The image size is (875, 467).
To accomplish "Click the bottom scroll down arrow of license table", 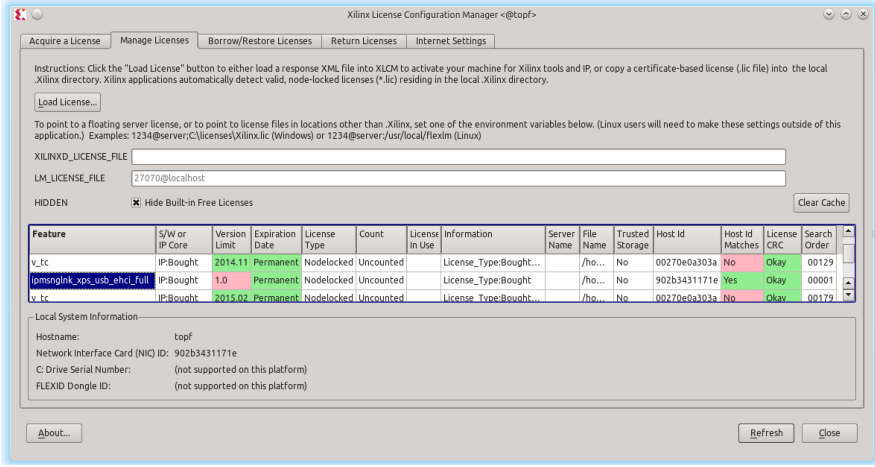I will [849, 296].
